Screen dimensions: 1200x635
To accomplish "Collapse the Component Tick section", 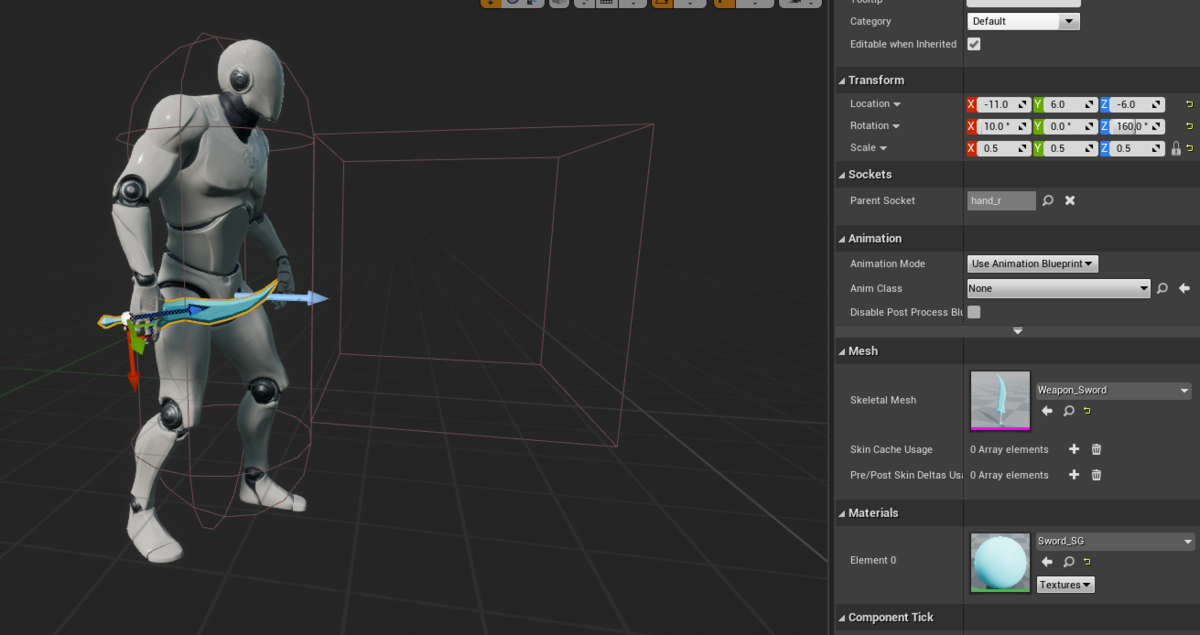I will 841,618.
